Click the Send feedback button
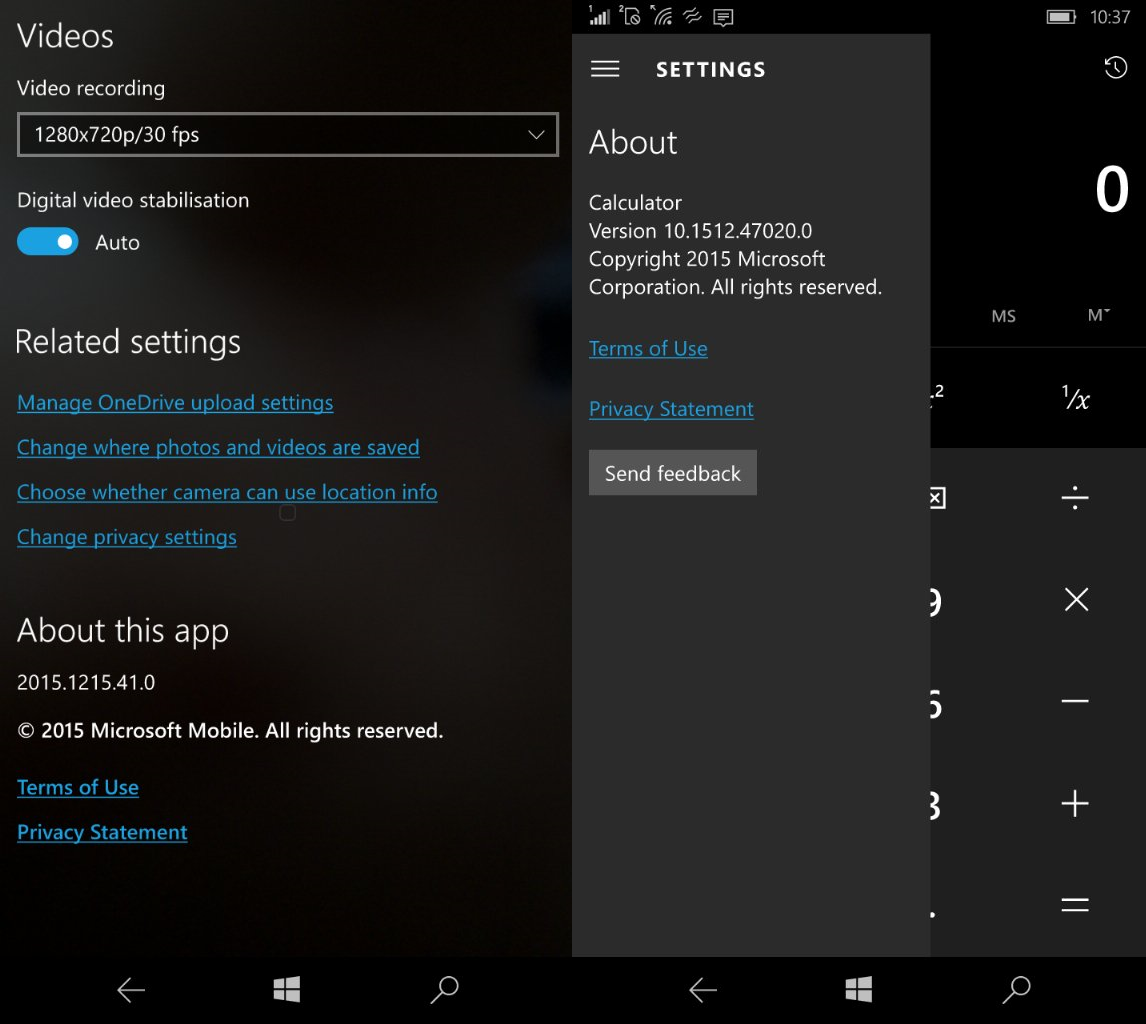 point(672,473)
